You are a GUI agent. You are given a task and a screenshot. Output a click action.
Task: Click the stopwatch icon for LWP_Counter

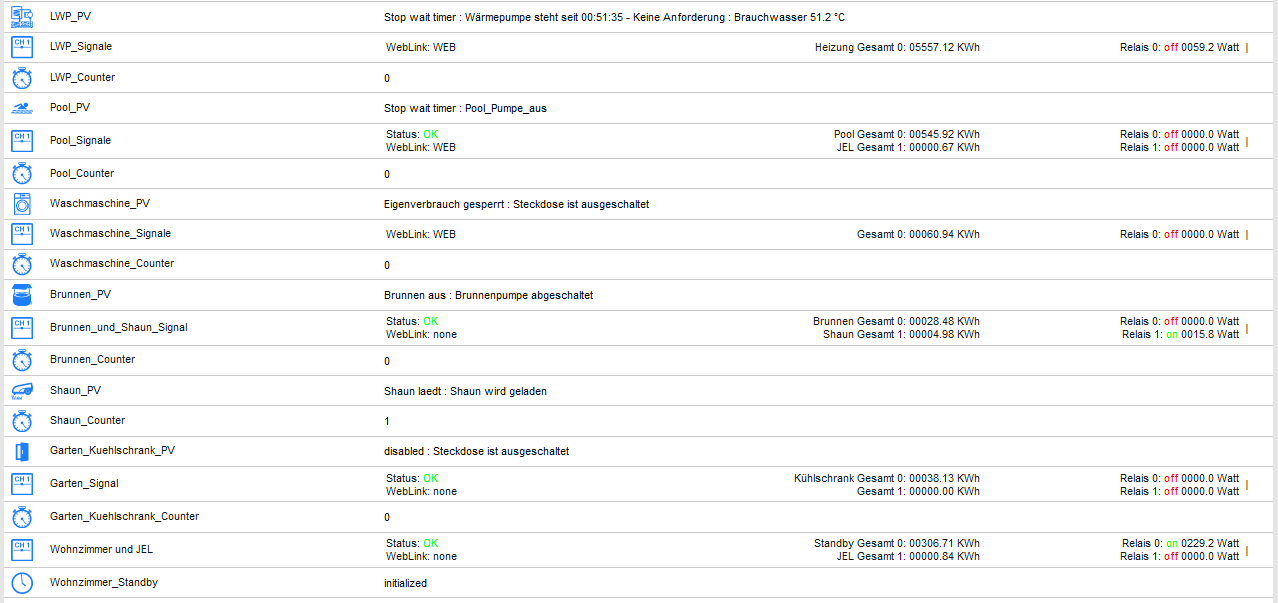[22, 78]
